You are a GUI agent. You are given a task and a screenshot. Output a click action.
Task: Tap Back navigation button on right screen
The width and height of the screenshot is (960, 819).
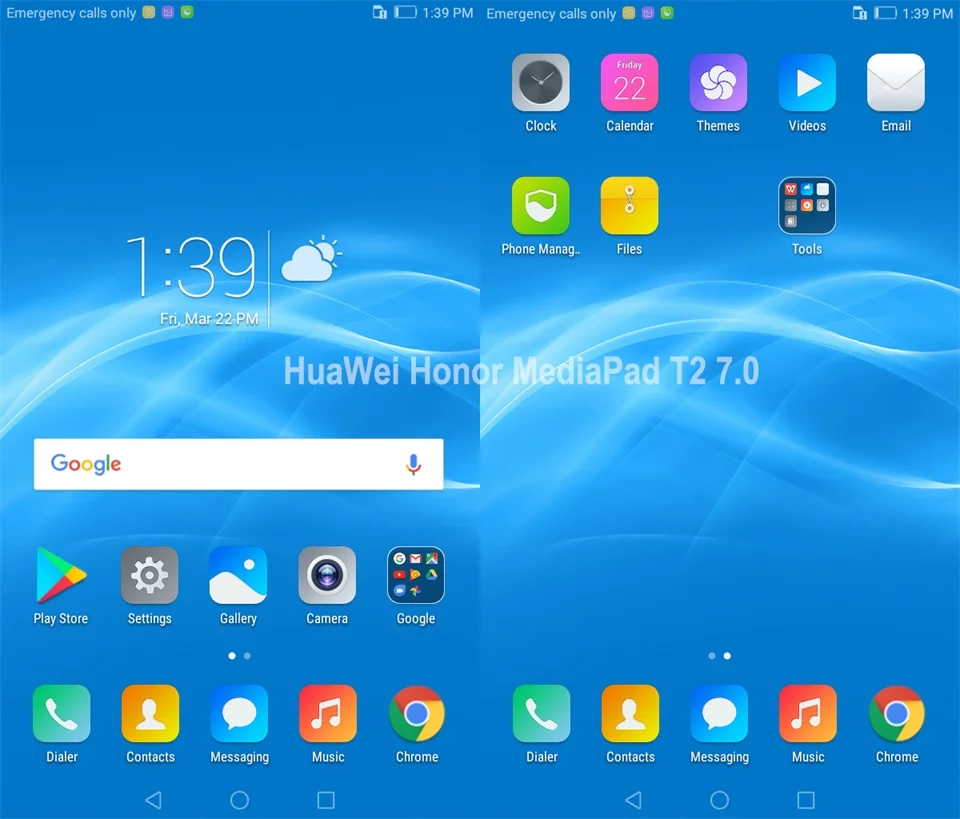(633, 799)
